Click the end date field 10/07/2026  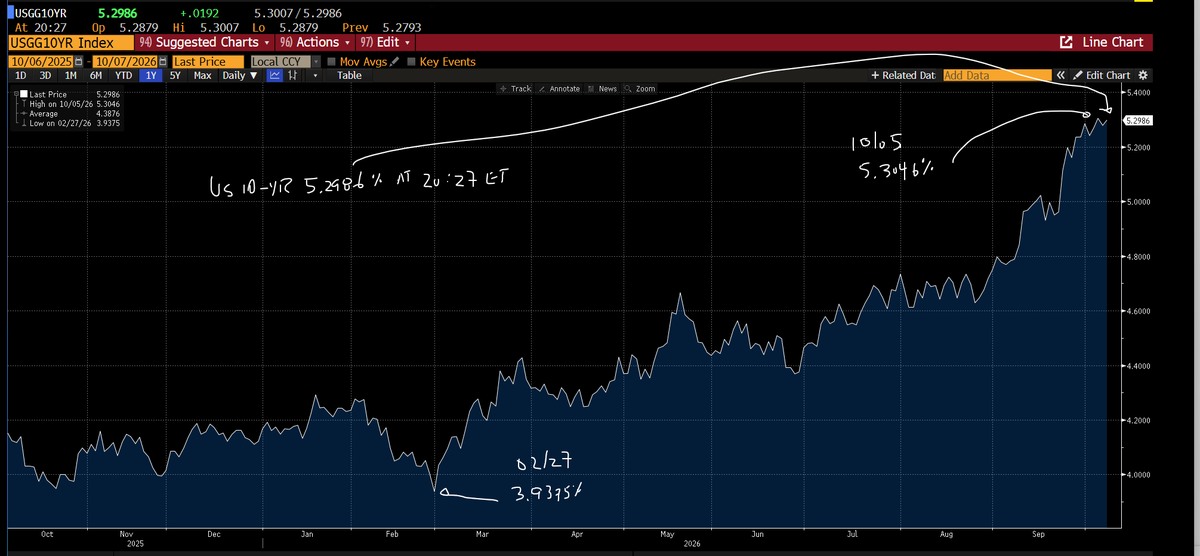[125, 61]
